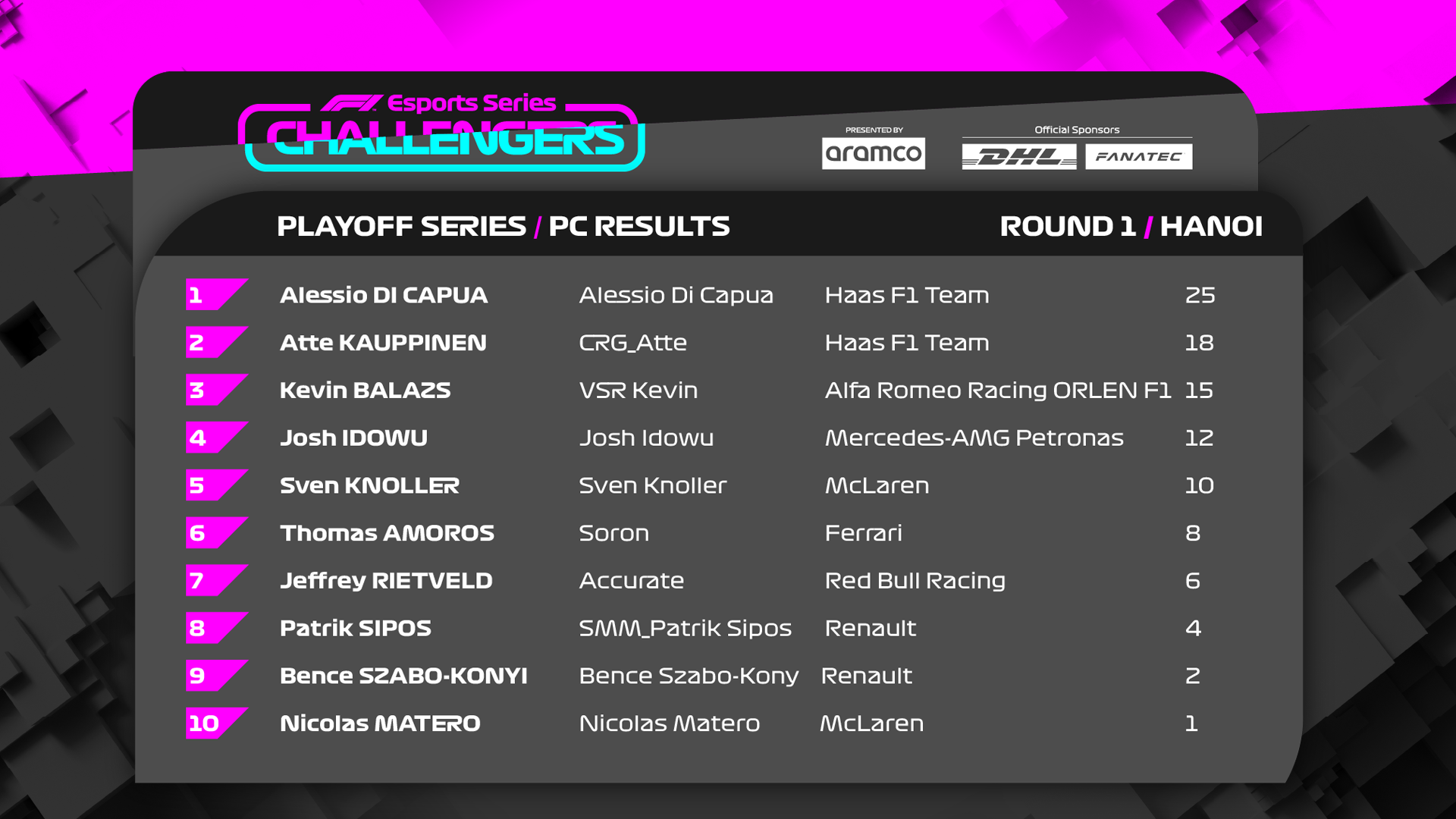The image size is (1456, 819).
Task: Click the position 1 magenta badge
Action: tap(217, 294)
